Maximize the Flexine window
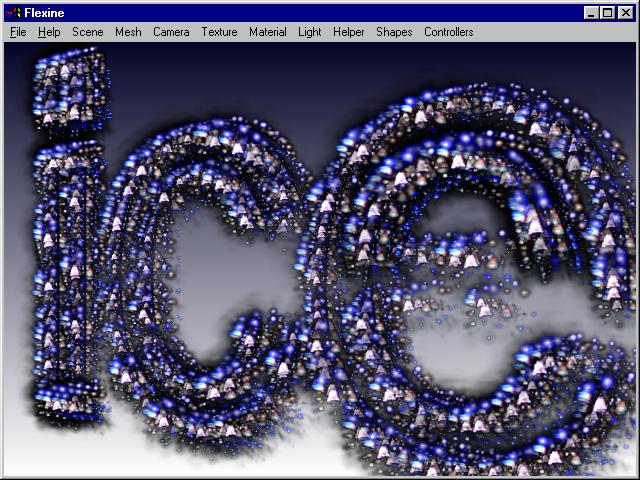 tap(607, 13)
